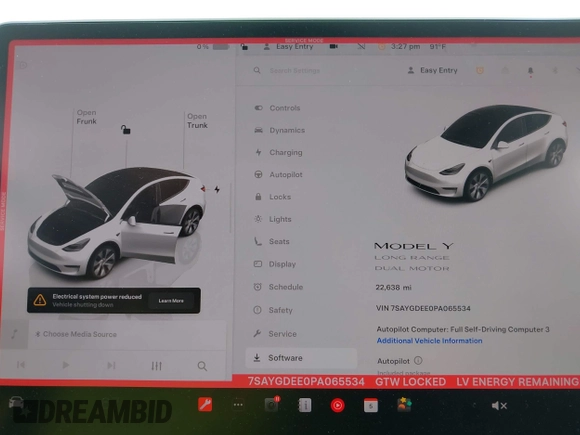Click the GTW LOCKED status text

coord(411,382)
